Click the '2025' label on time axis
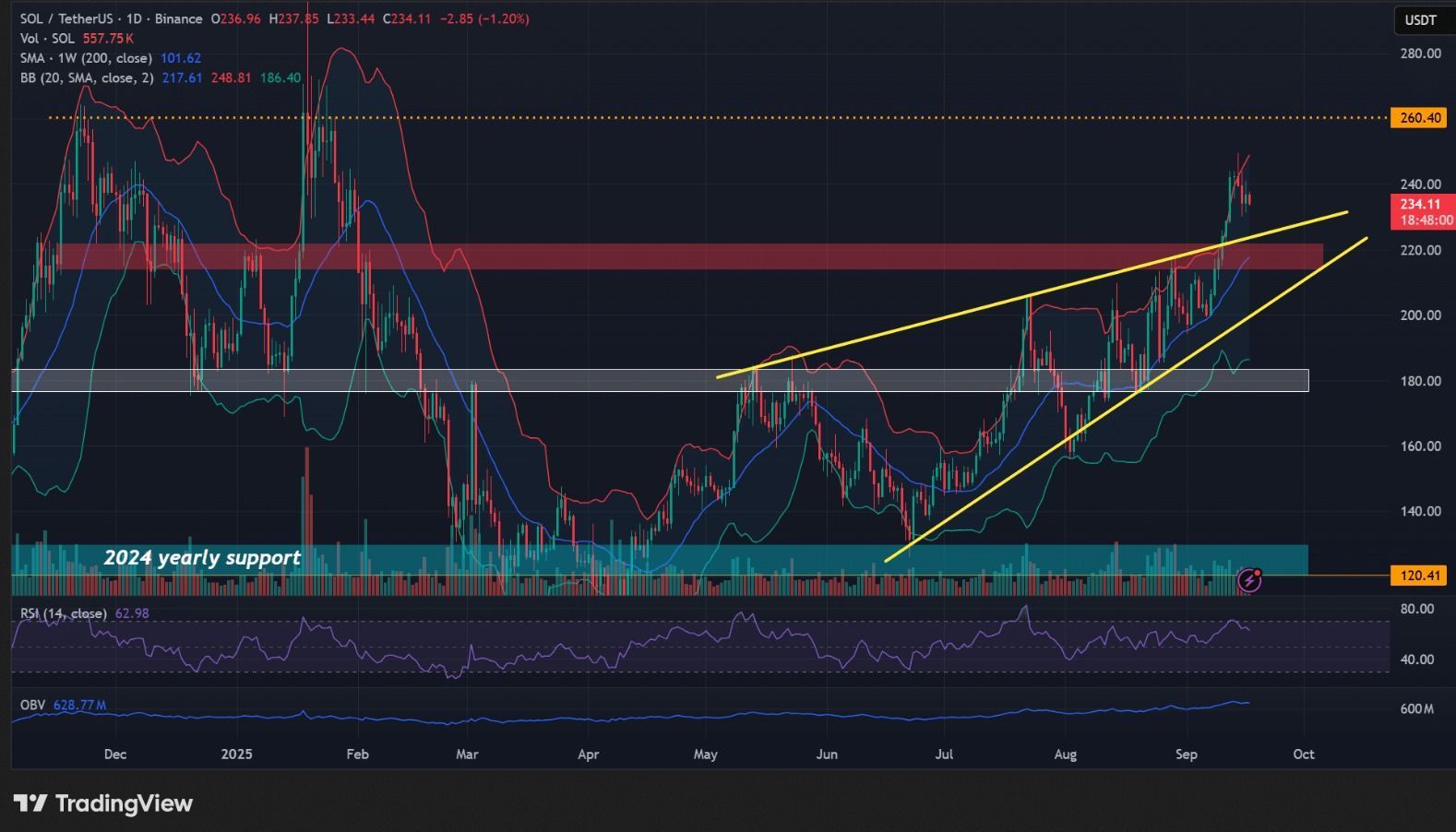 (x=236, y=755)
